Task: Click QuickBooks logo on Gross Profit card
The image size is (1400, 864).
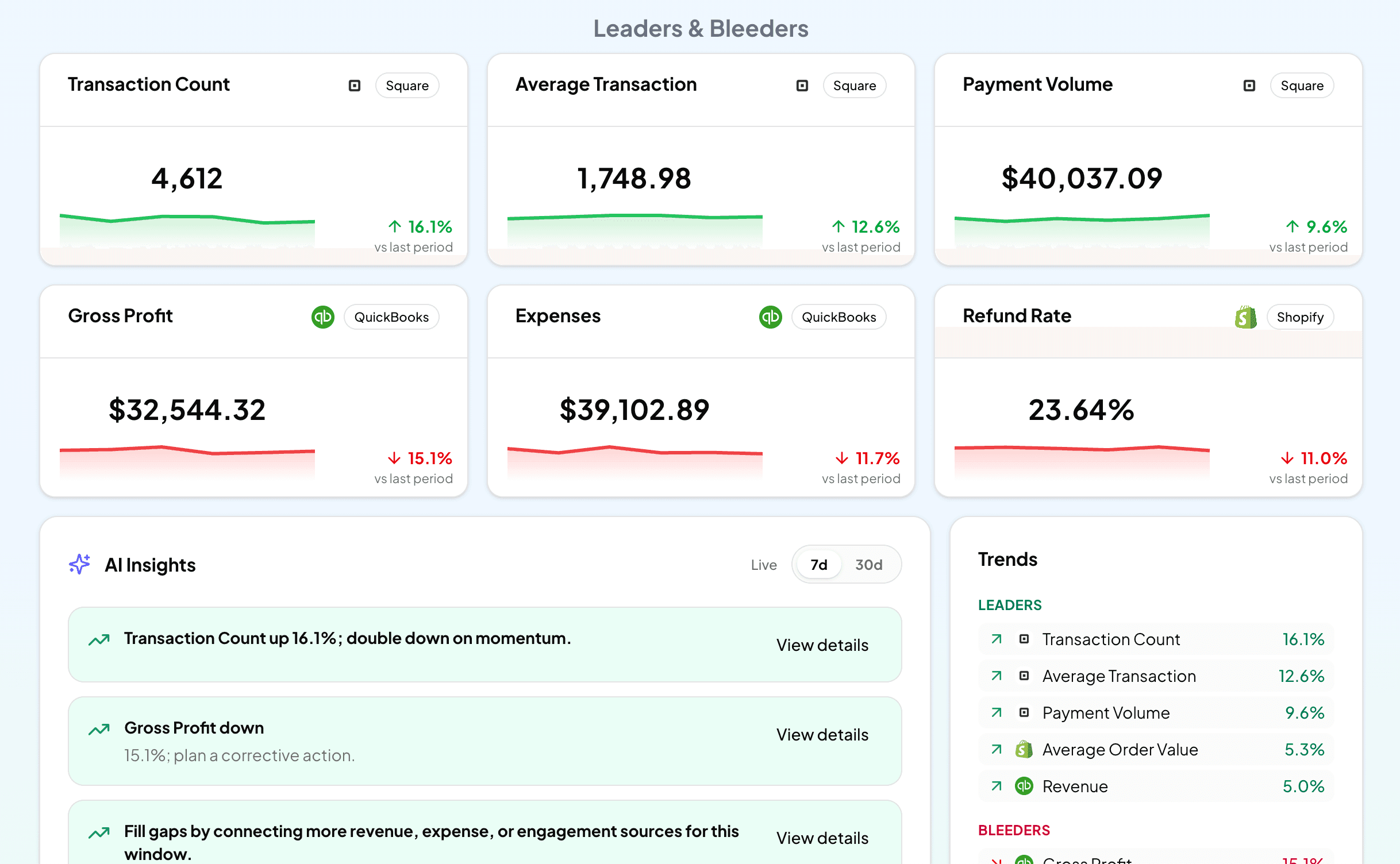Action: pos(322,317)
